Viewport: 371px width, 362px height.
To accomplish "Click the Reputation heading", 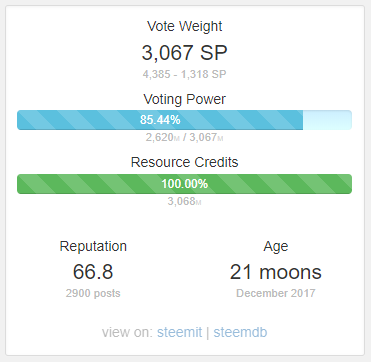I will pyautogui.click(x=93, y=247).
